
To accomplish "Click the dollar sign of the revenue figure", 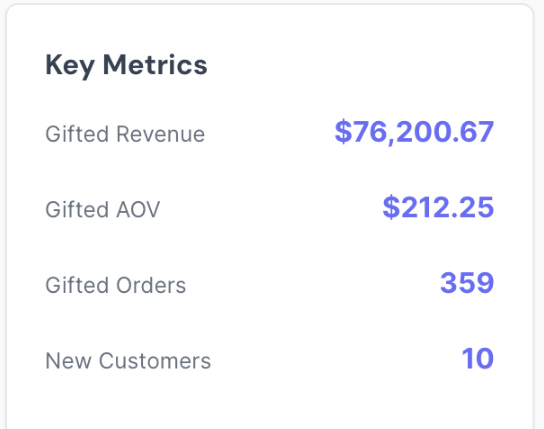I will (343, 131).
